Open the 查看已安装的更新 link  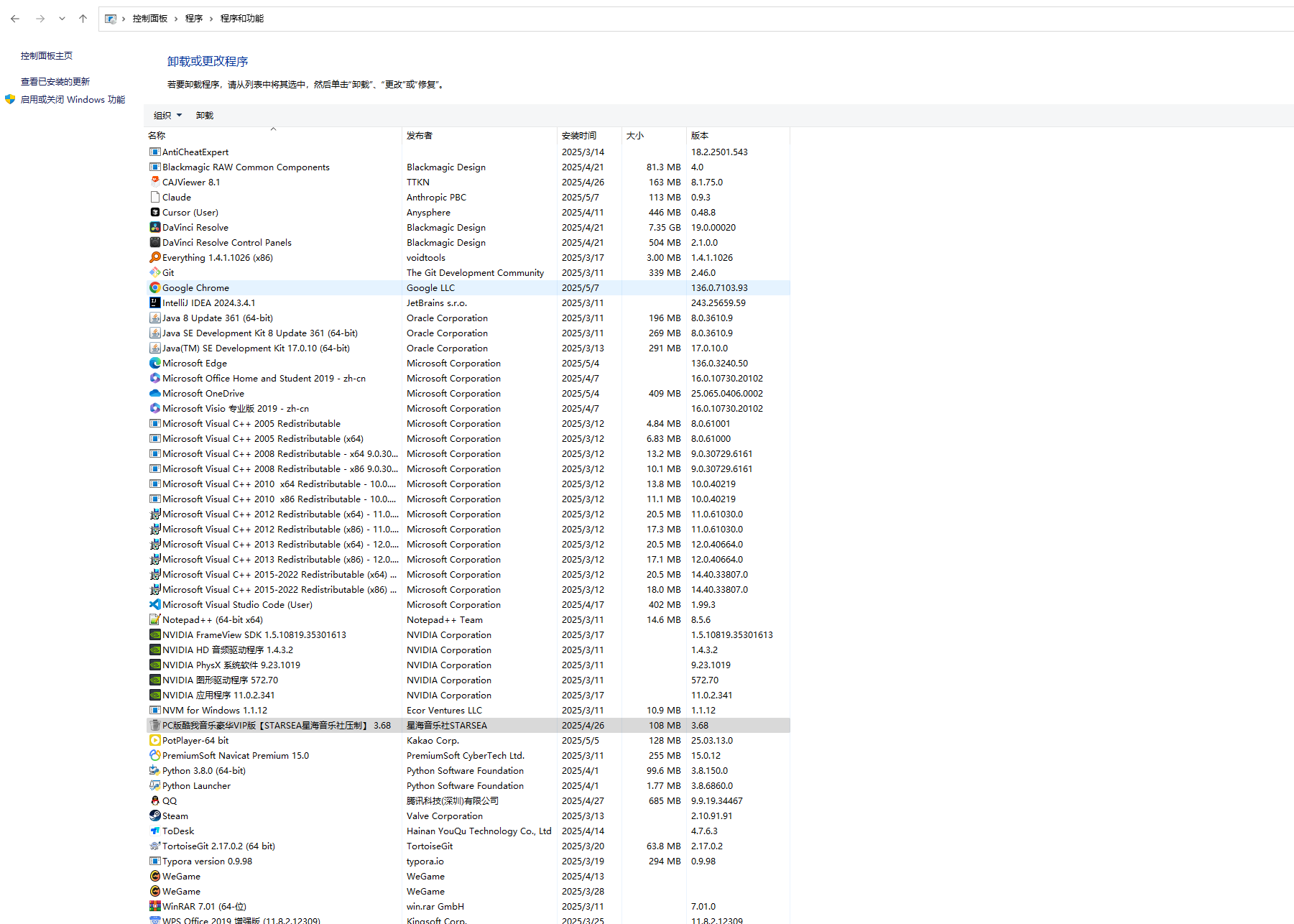pos(55,82)
